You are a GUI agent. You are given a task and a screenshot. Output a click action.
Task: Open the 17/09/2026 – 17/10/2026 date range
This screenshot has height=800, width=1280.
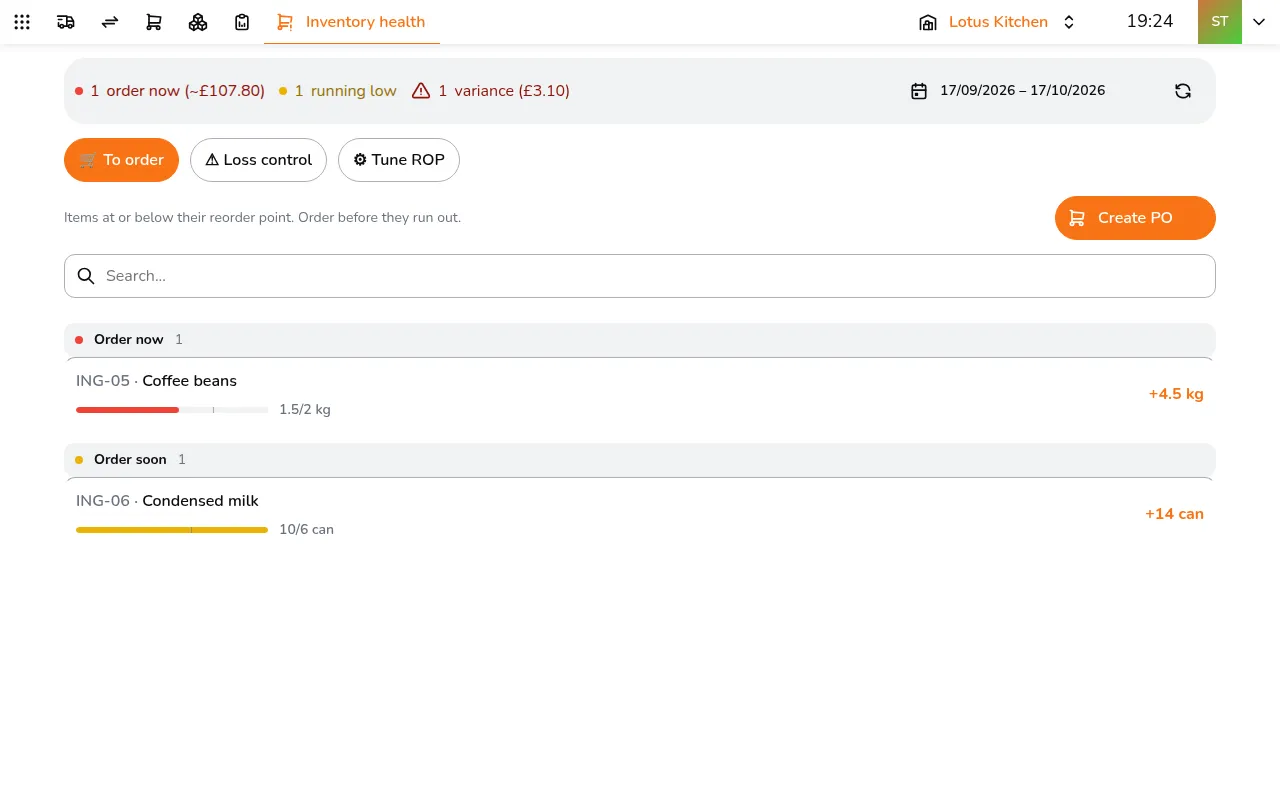click(x=1022, y=91)
